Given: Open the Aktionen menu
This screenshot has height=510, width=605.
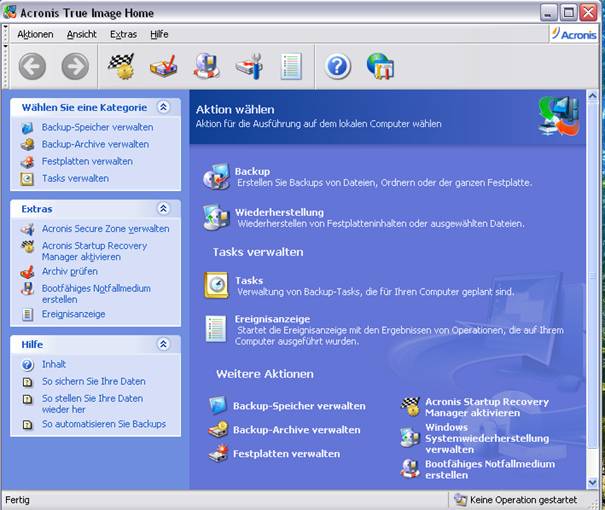Looking at the screenshot, I should [x=35, y=34].
